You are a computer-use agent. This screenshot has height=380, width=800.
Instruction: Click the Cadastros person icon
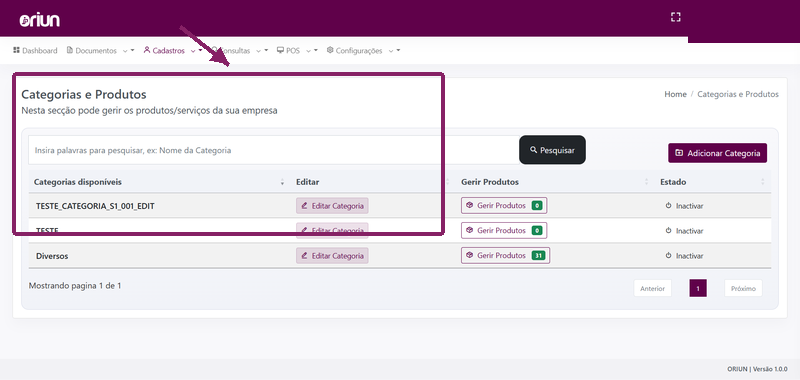pos(147,50)
